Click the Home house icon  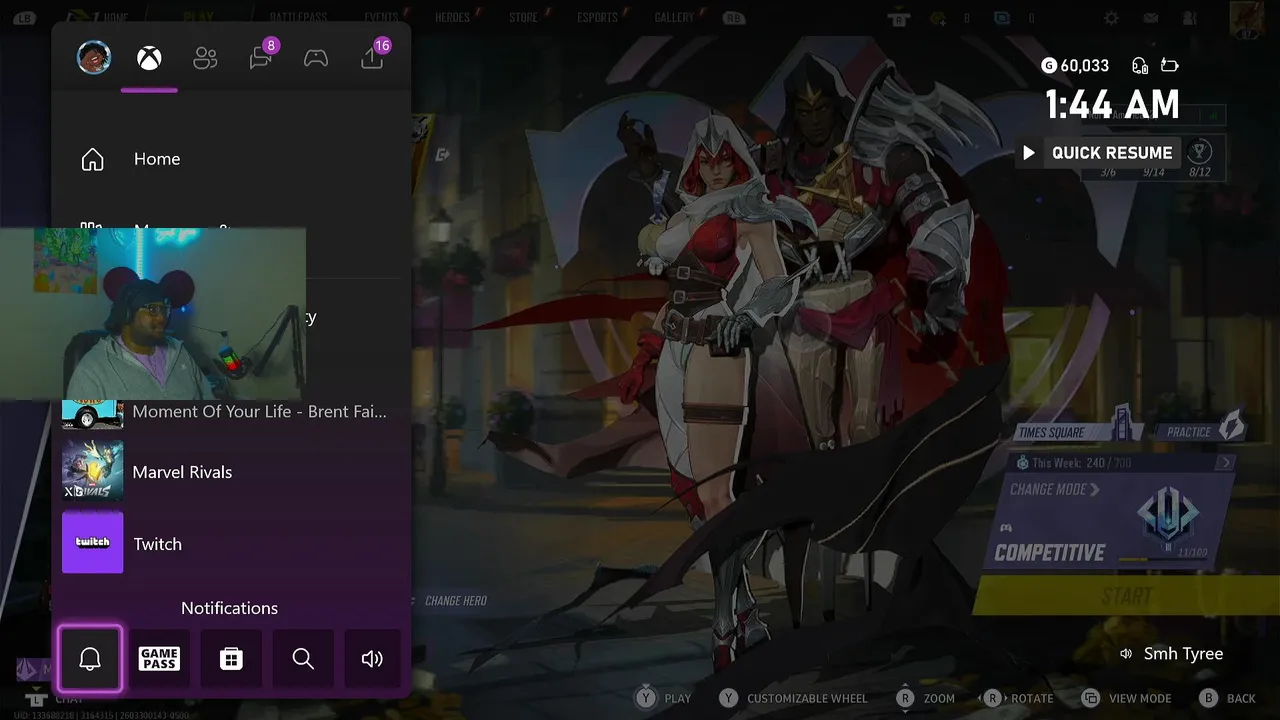92,159
